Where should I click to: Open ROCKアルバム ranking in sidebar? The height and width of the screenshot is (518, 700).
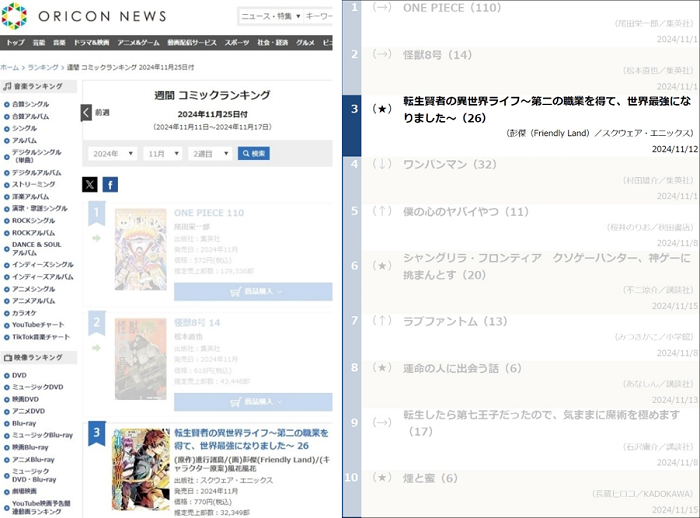coord(33,233)
